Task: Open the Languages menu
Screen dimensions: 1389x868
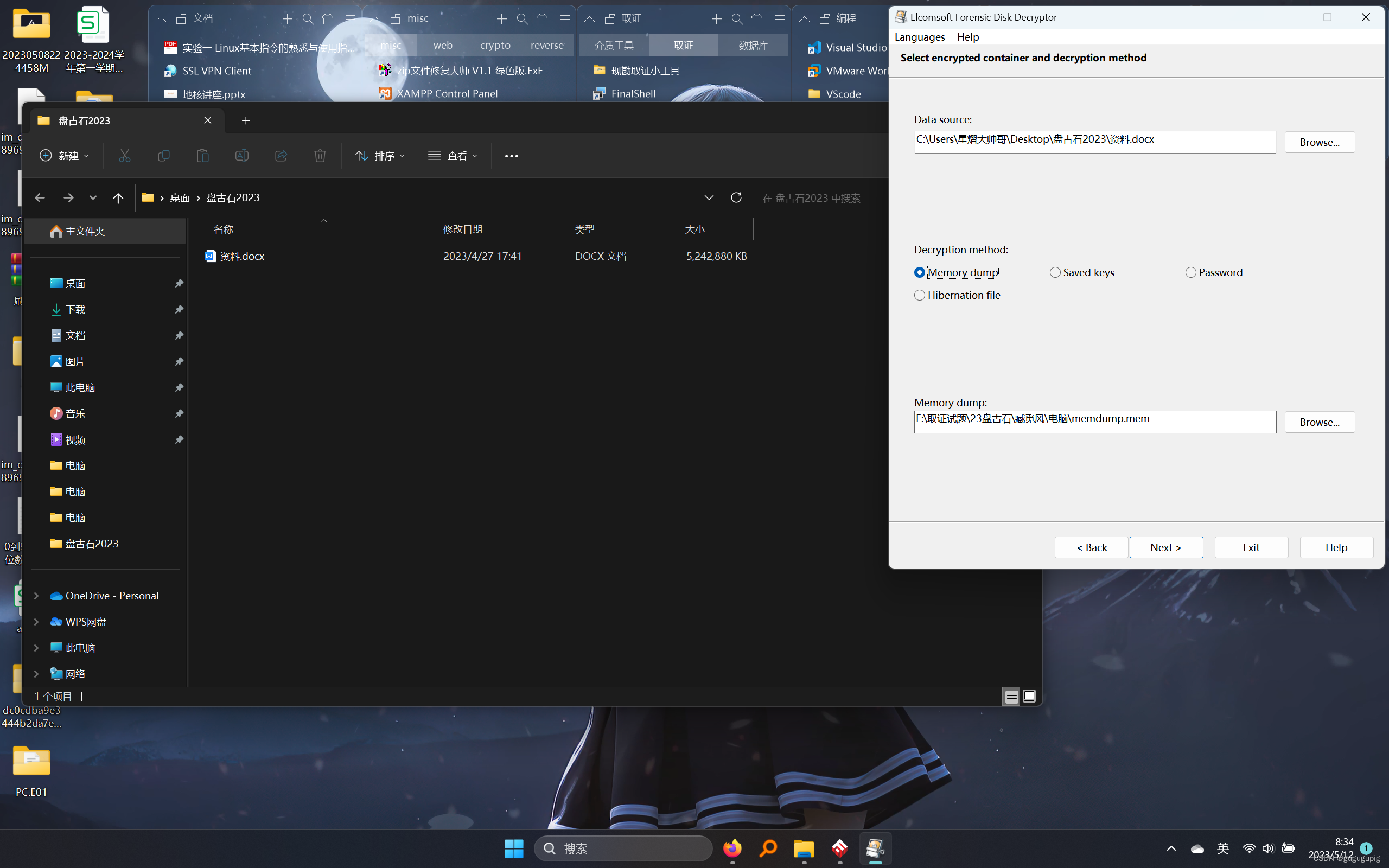Action: (920, 37)
